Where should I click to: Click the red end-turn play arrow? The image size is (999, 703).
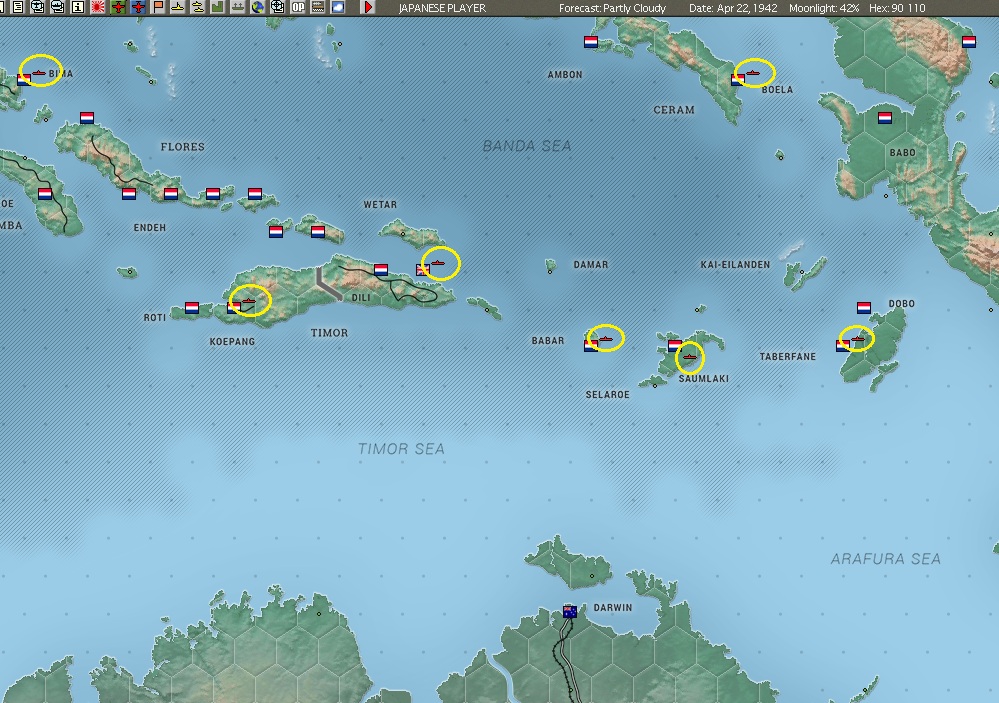point(368,7)
